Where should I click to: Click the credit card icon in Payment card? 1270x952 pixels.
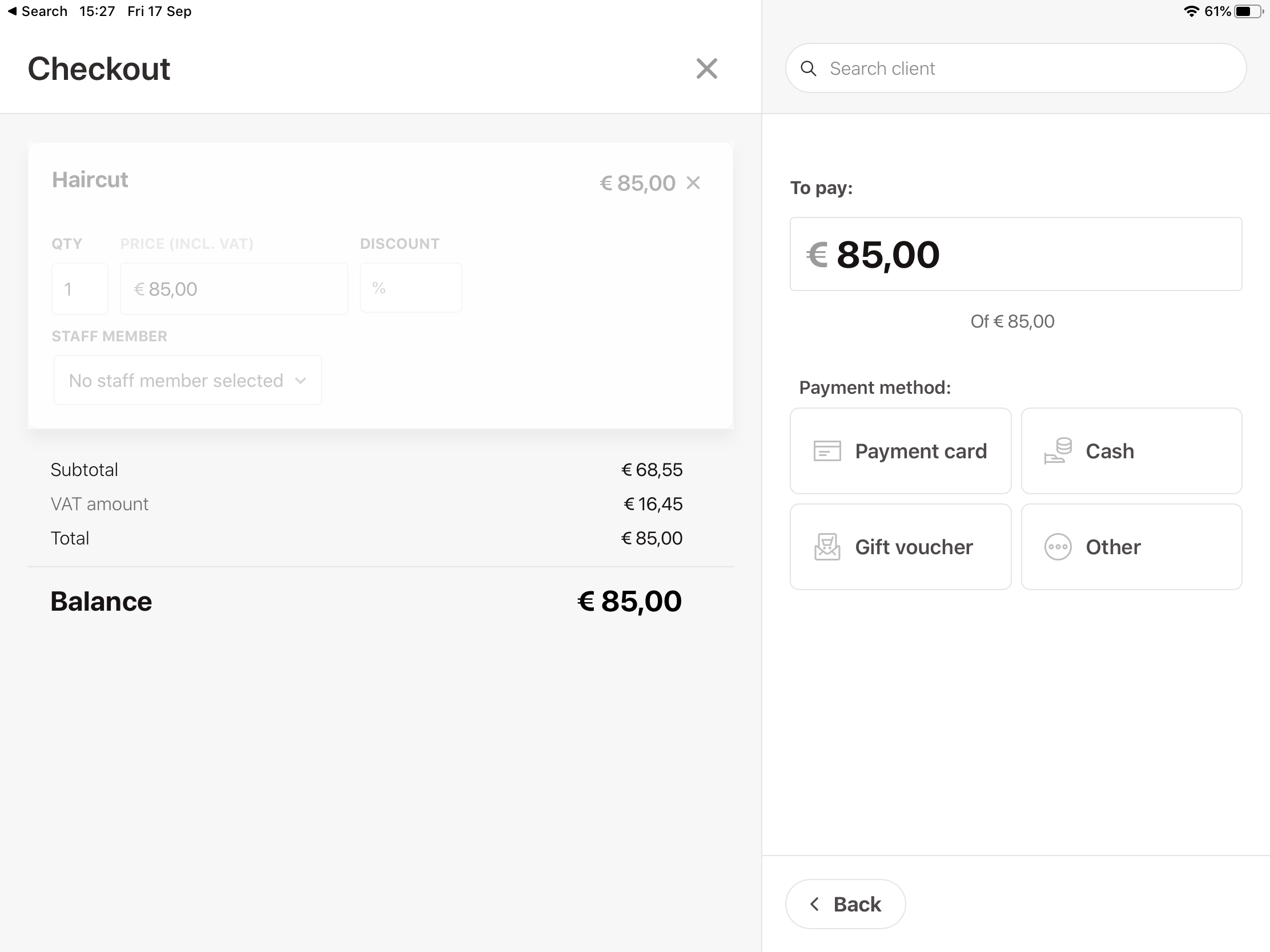coord(827,451)
